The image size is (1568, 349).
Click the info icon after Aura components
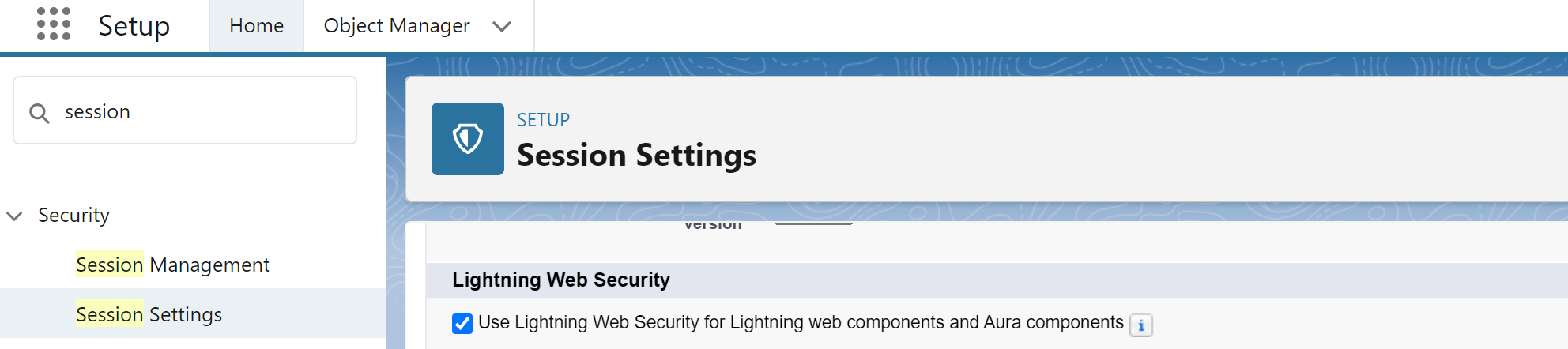click(1140, 325)
